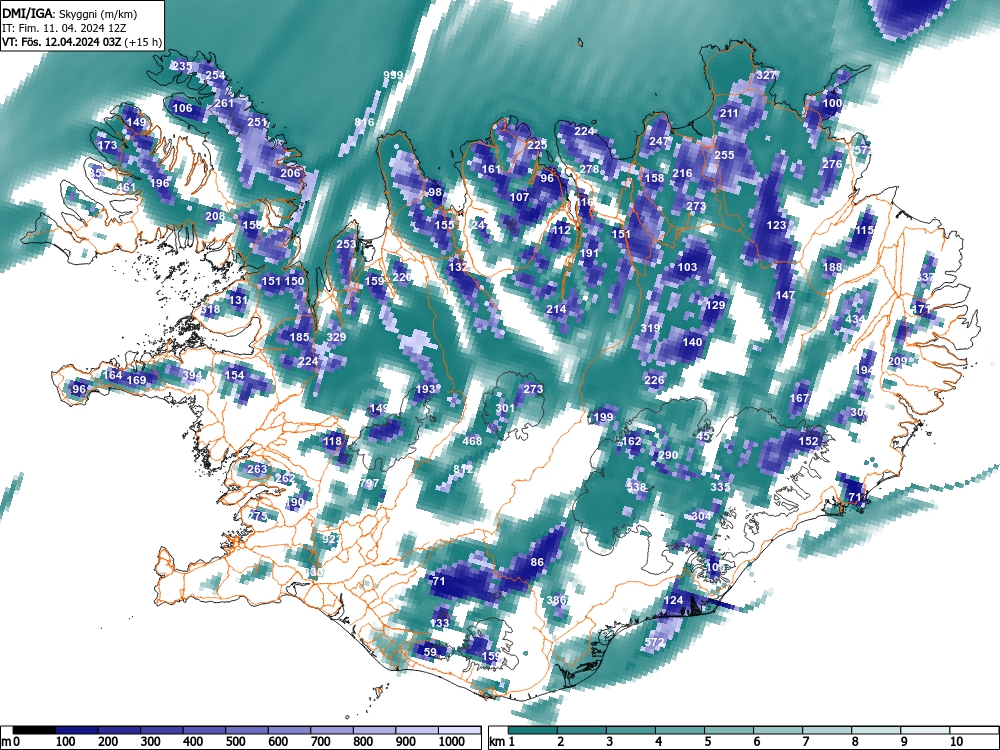Click the visibility value '173'
The height and width of the screenshot is (750, 1000).
tap(108, 145)
